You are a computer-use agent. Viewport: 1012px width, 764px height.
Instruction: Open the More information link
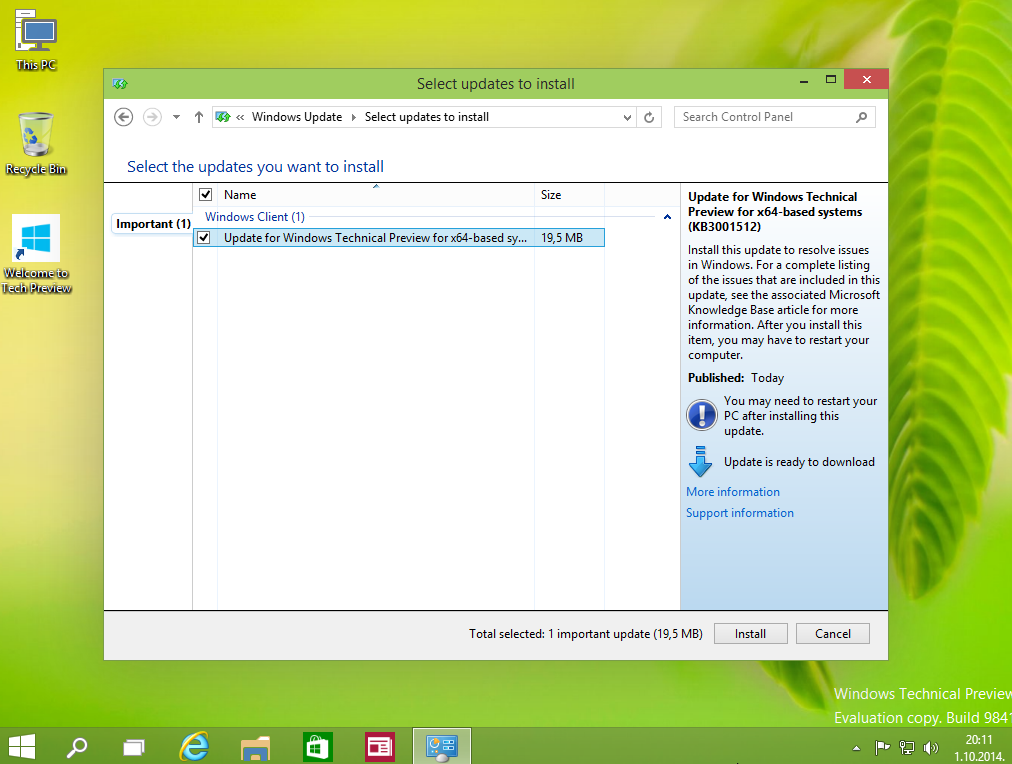[733, 492]
